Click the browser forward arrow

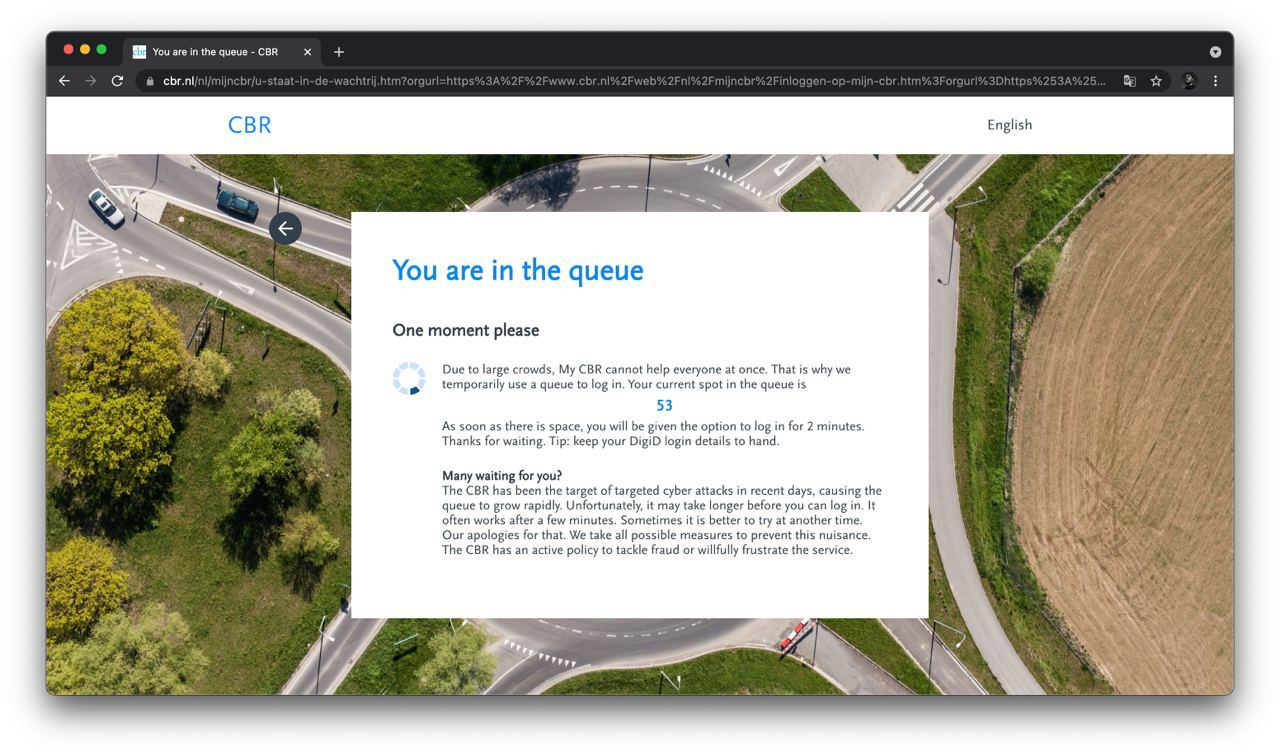pyautogui.click(x=91, y=81)
